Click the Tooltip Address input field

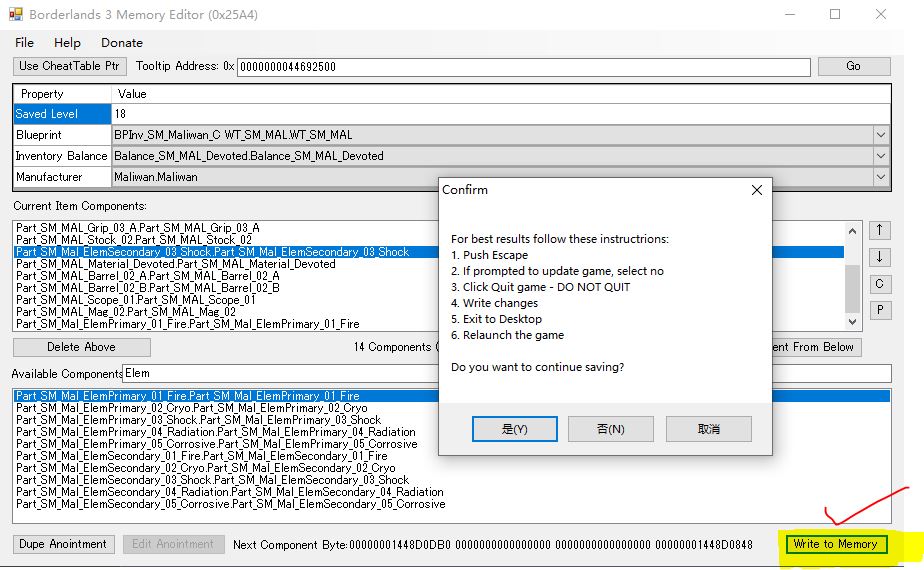(x=523, y=67)
